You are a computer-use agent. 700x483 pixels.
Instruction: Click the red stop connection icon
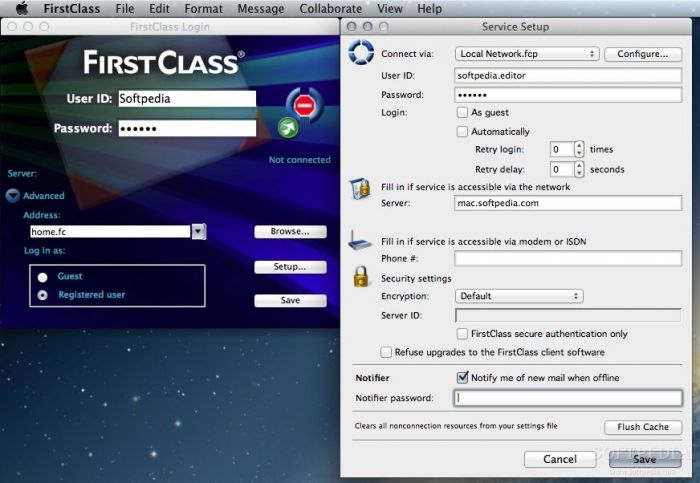click(305, 105)
